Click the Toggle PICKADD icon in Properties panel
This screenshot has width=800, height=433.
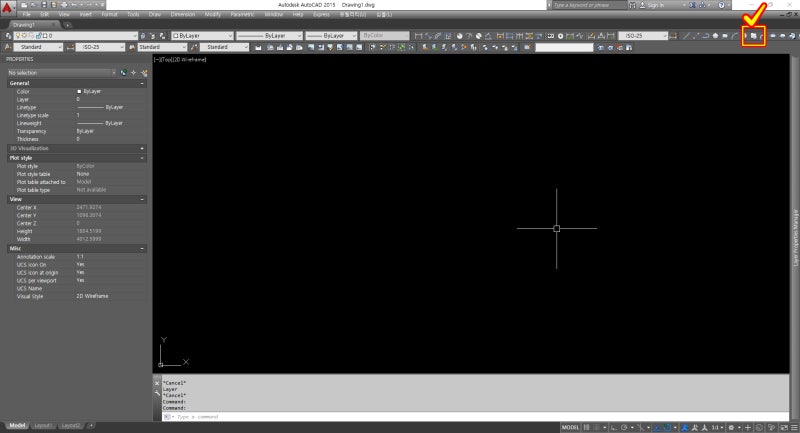(x=123, y=73)
